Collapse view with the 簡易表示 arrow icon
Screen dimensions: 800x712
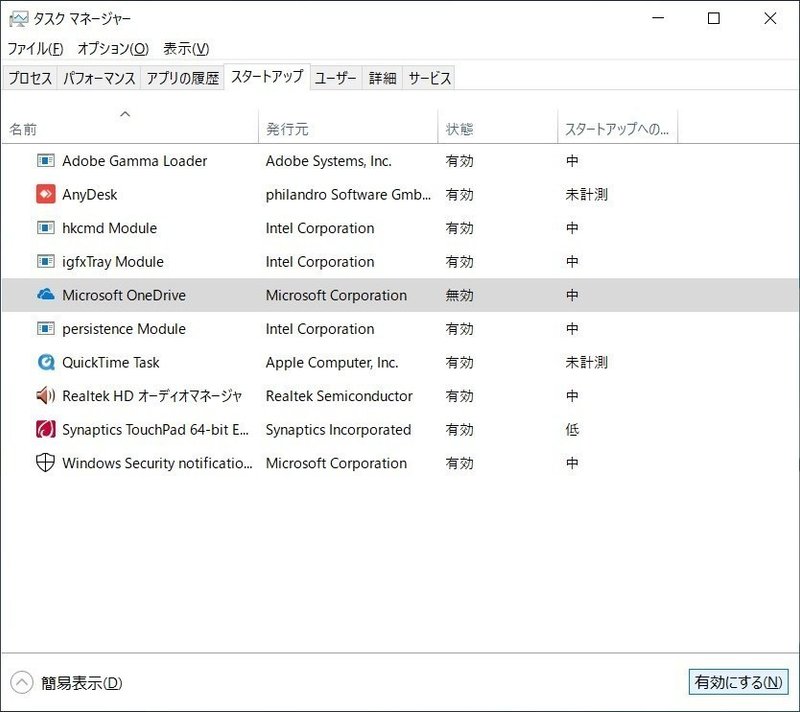click(x=21, y=682)
